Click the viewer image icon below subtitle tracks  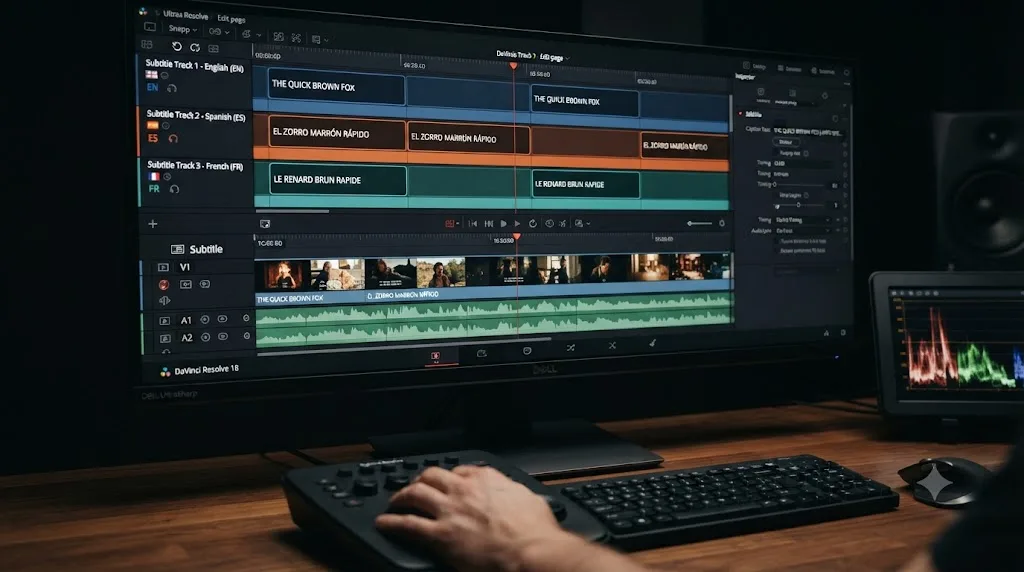coord(264,224)
